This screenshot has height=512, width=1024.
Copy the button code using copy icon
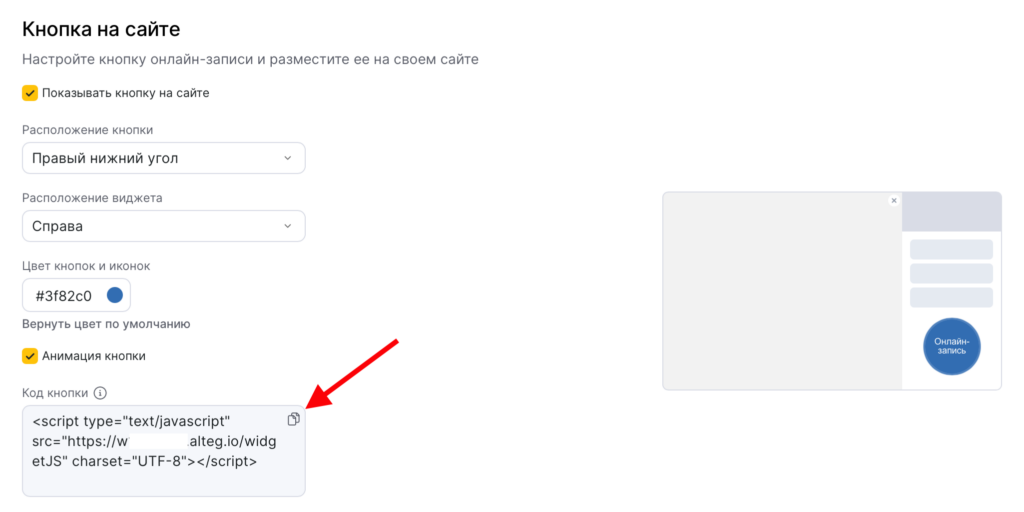point(293,419)
